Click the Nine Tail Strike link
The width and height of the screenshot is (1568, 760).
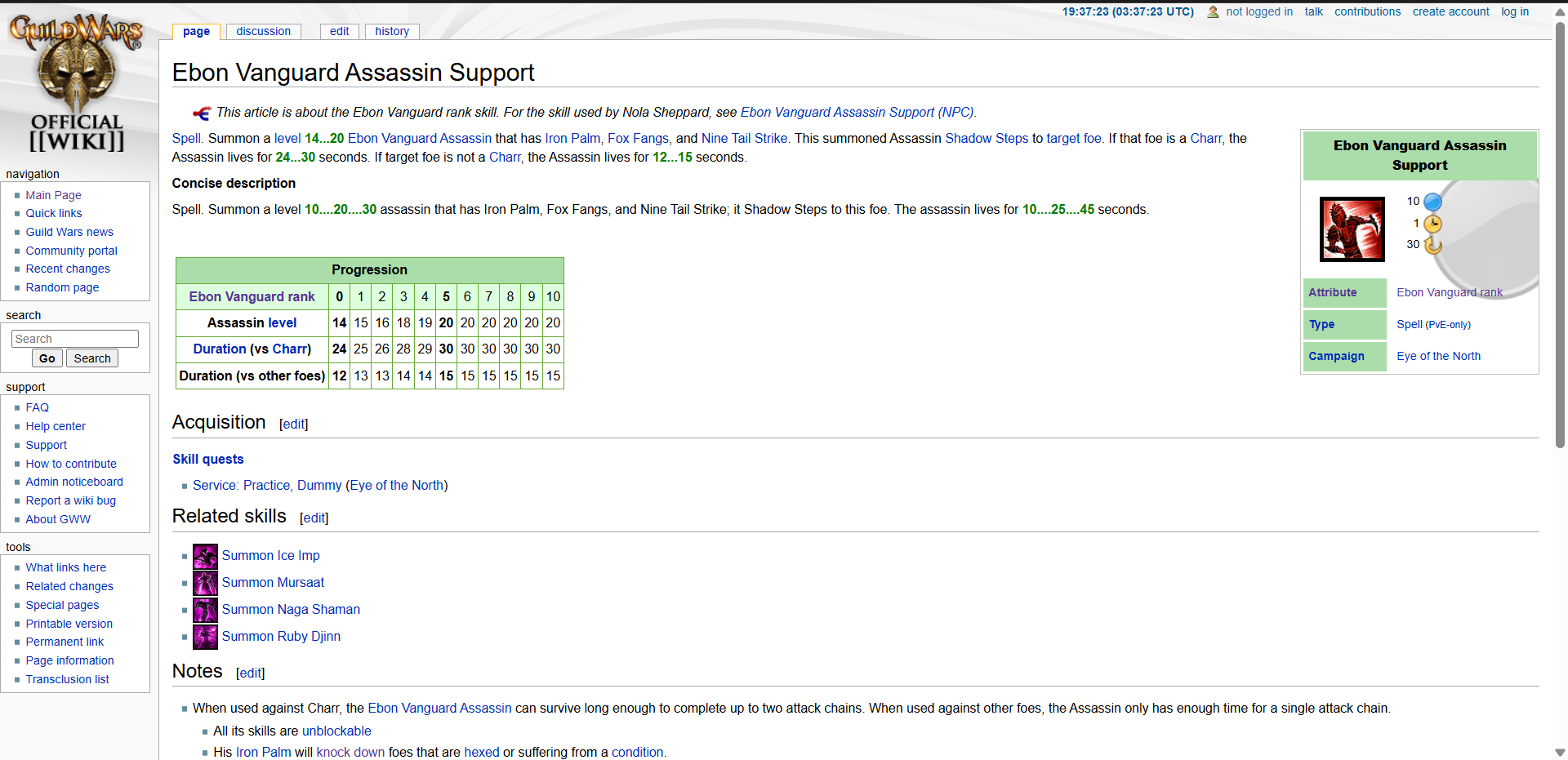point(744,138)
